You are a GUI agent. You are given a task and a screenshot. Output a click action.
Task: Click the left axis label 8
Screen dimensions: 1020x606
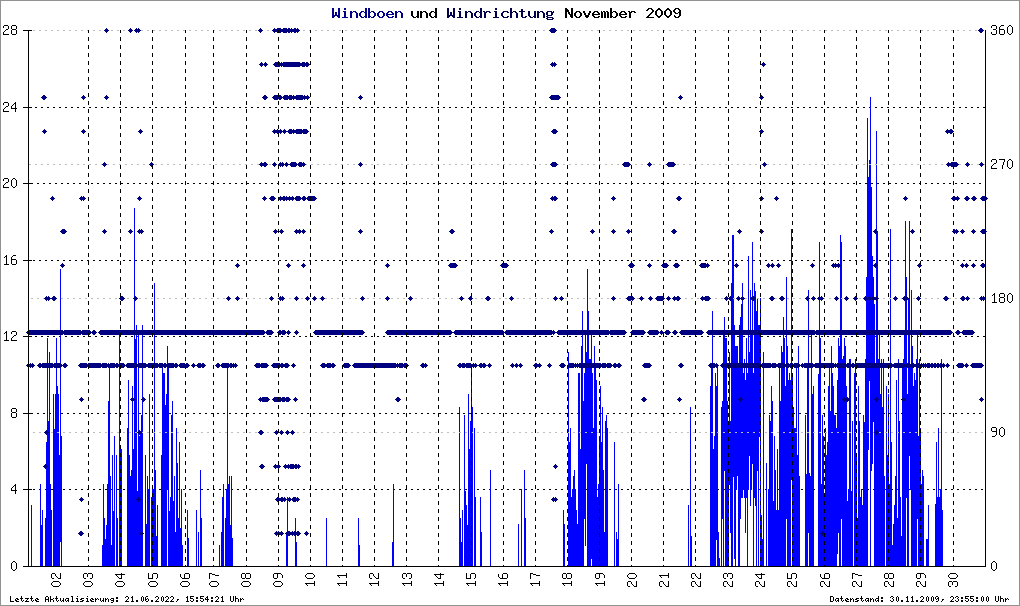coord(13,413)
